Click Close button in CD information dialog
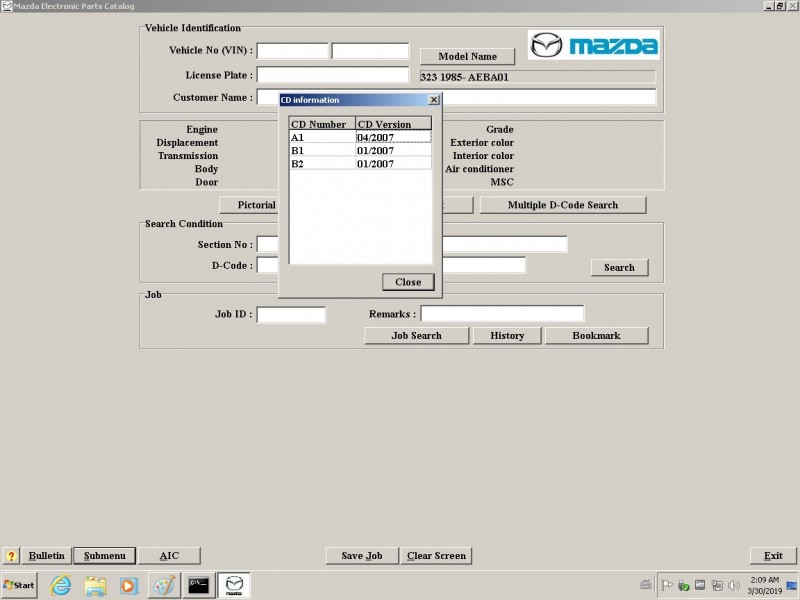This screenshot has height=600, width=800. pyautogui.click(x=408, y=282)
